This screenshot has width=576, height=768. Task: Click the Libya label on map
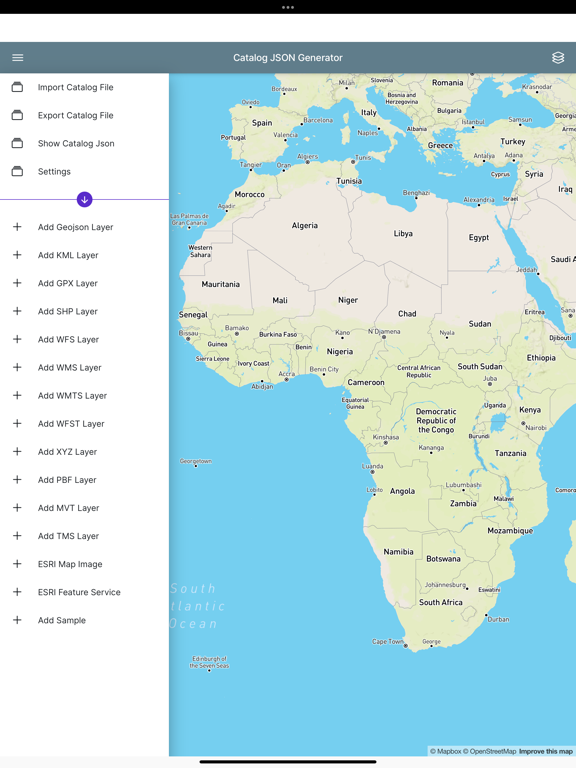tap(403, 234)
